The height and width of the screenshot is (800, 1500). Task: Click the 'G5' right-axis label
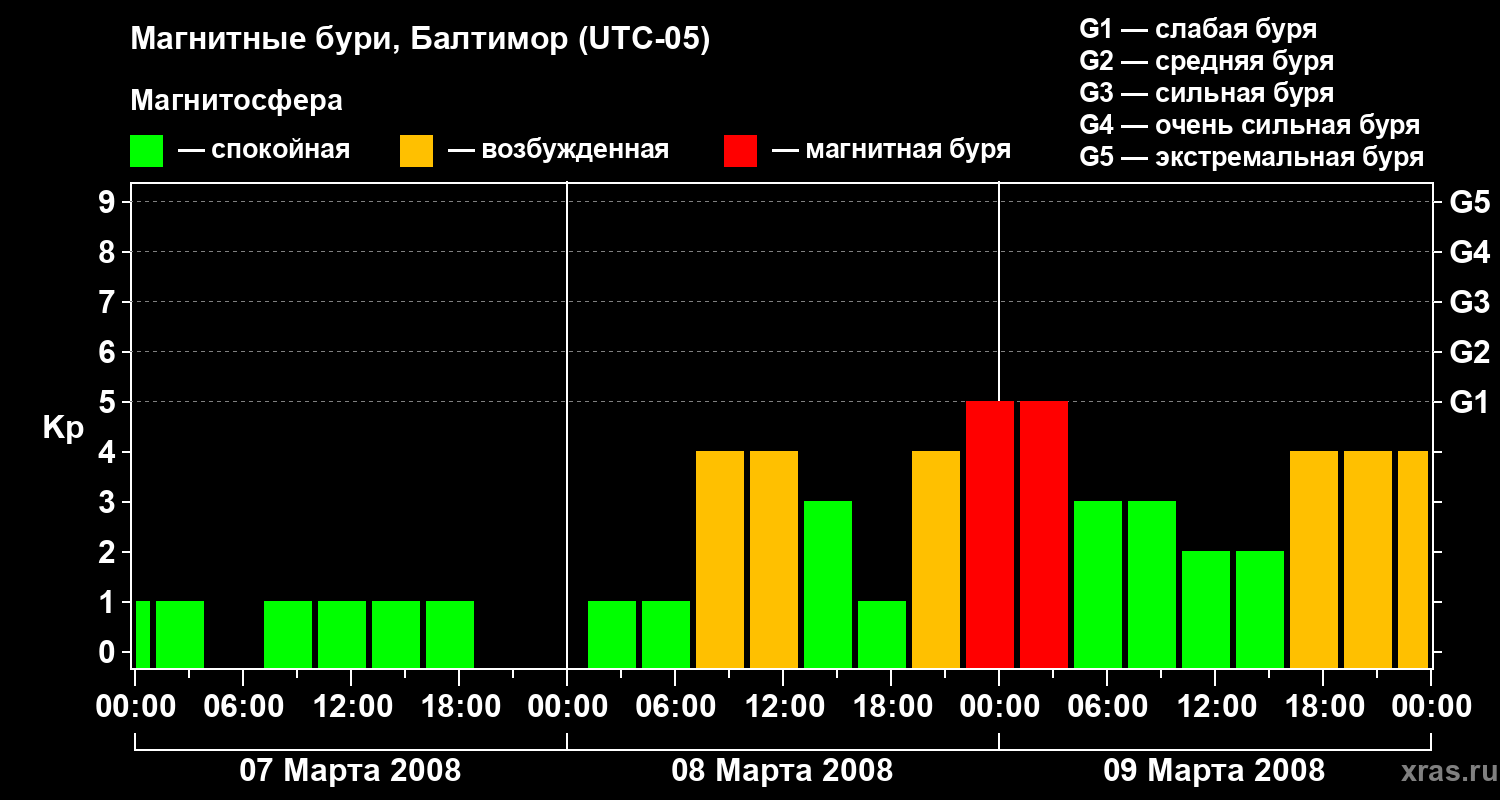(1469, 202)
